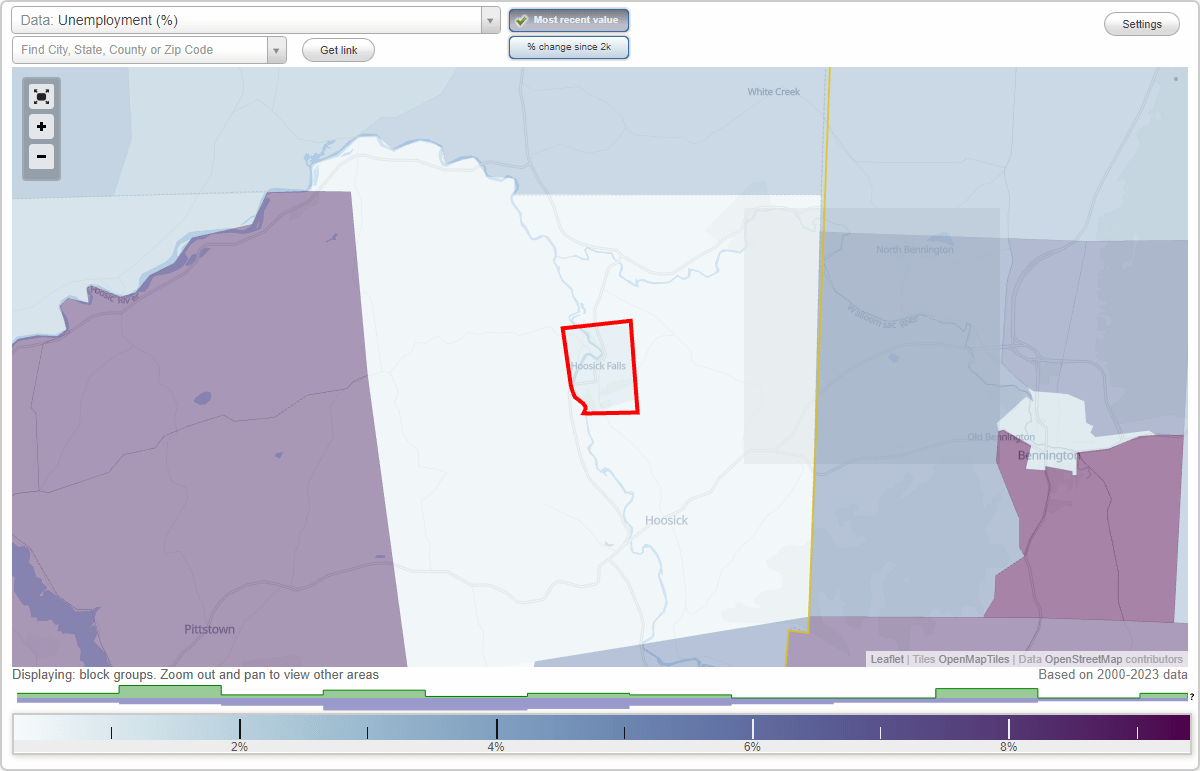Click the color legend near the 4% mark

click(496, 726)
